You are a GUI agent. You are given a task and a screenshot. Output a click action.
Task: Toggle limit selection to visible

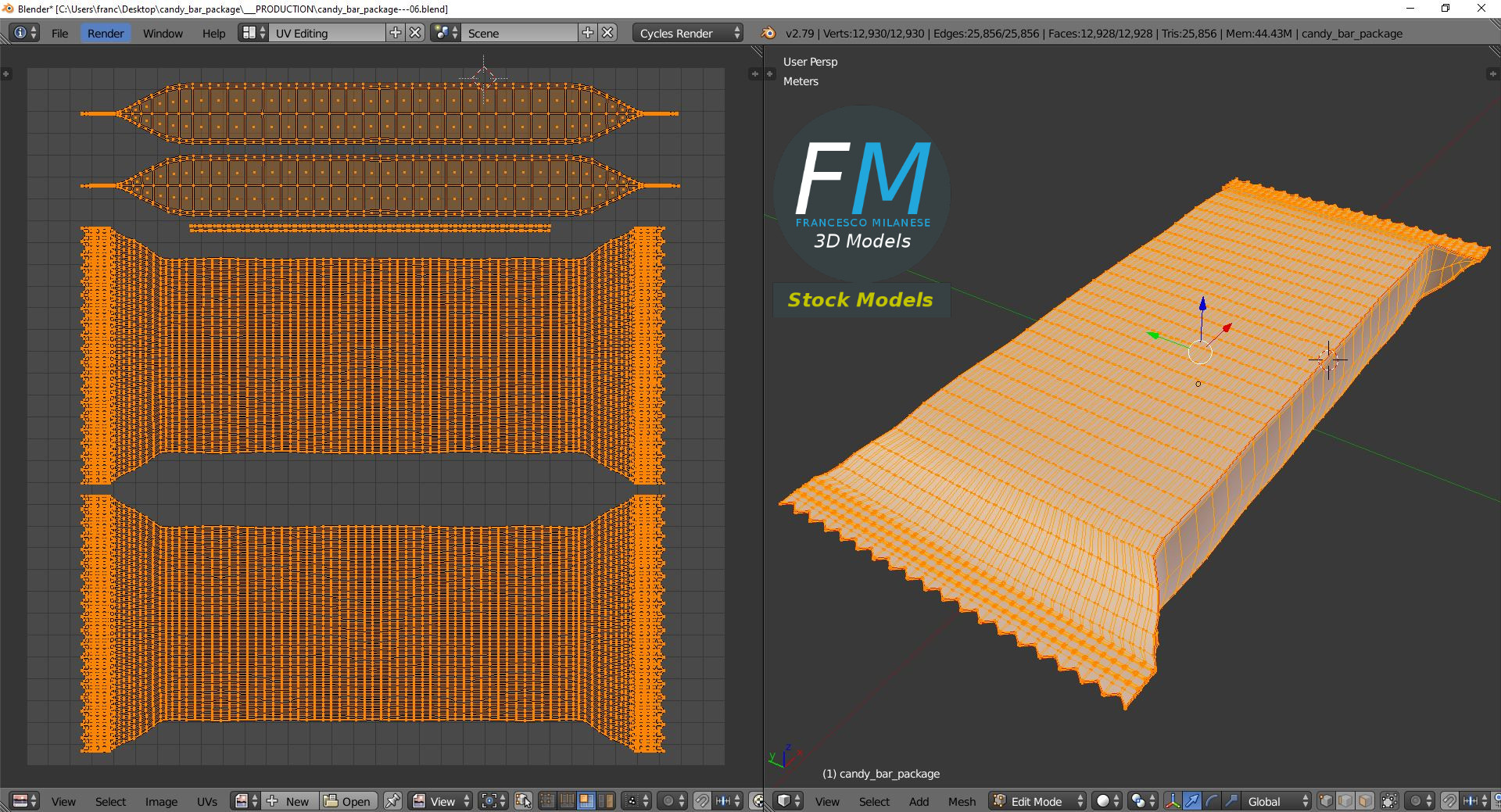[1389, 801]
